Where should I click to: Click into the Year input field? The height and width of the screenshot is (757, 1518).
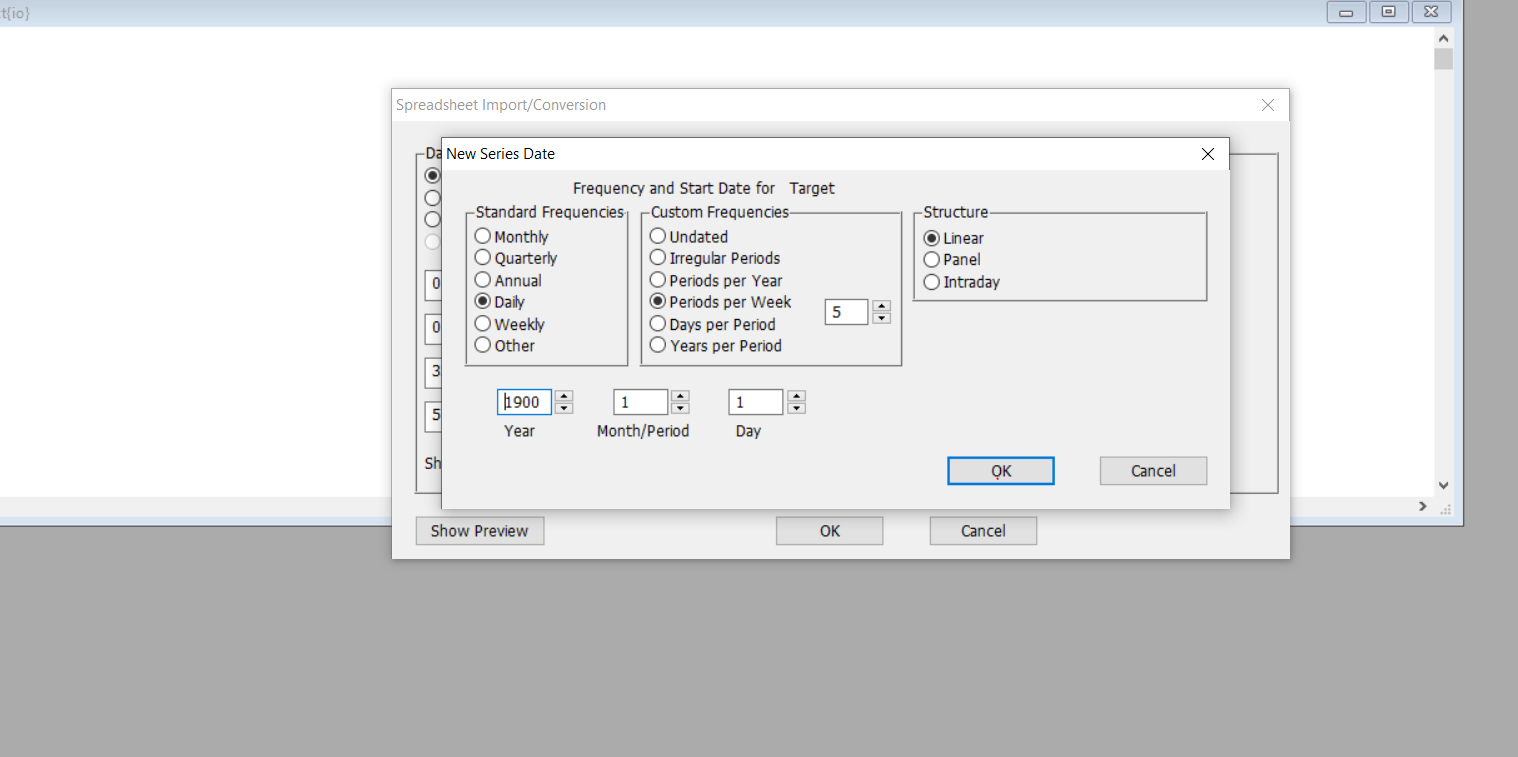point(525,402)
